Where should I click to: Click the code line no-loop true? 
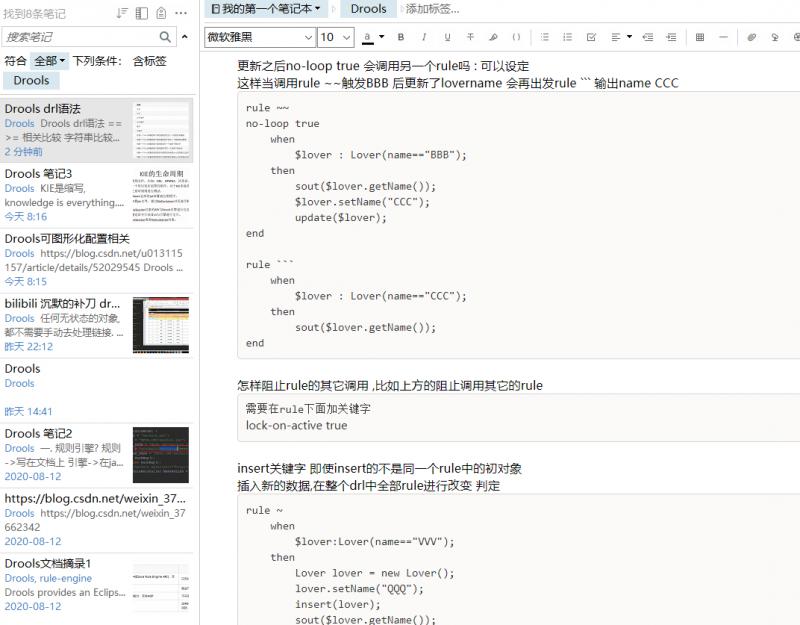pos(283,123)
